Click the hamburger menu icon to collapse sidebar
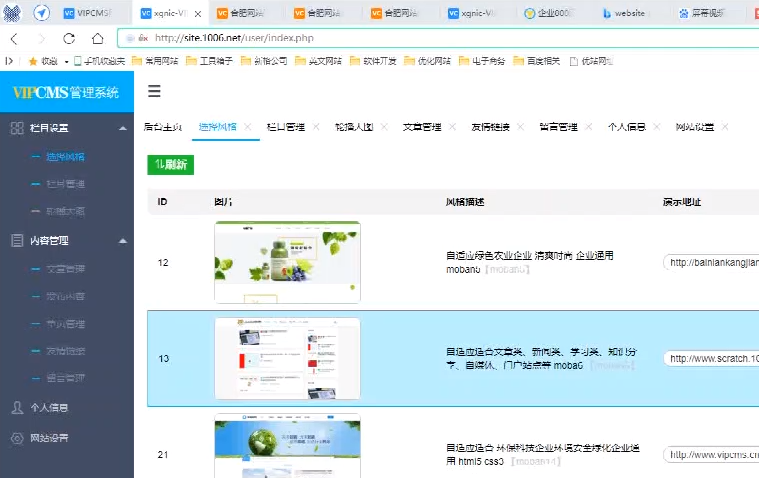759x478 pixels. [154, 92]
